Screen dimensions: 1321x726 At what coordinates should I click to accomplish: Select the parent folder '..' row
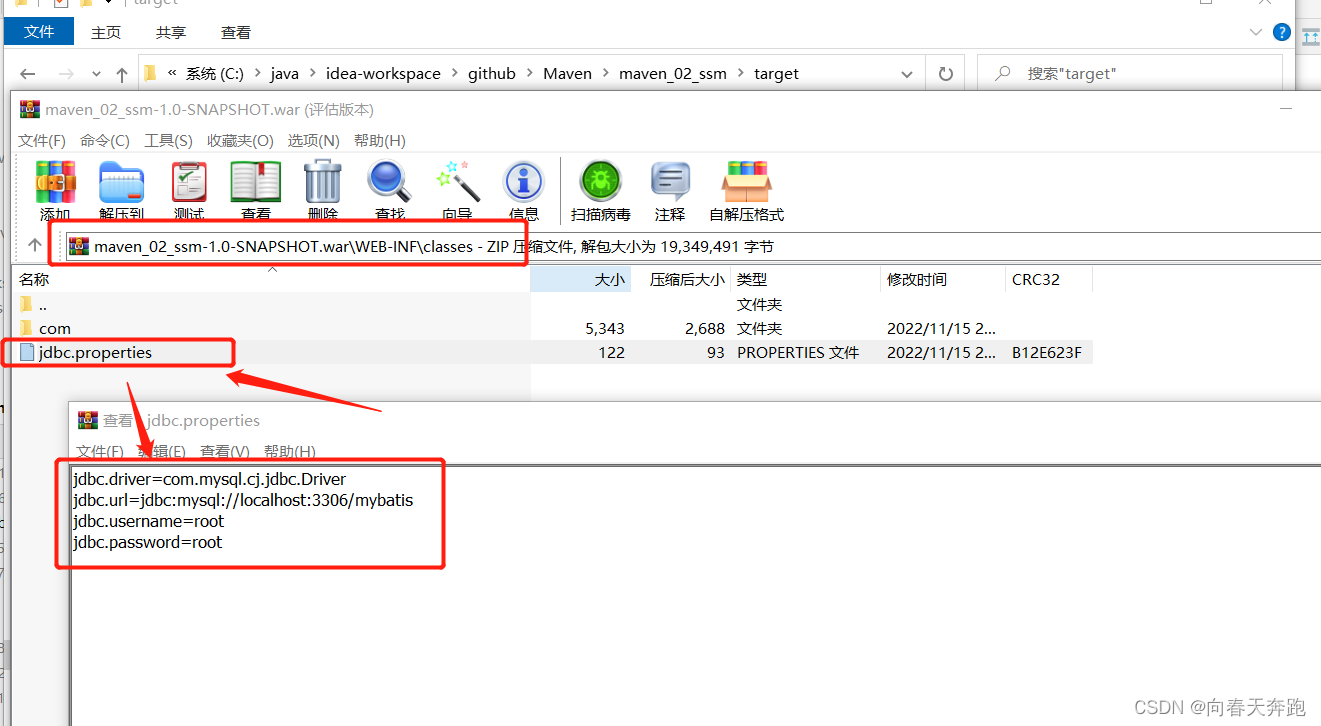[x=551, y=304]
